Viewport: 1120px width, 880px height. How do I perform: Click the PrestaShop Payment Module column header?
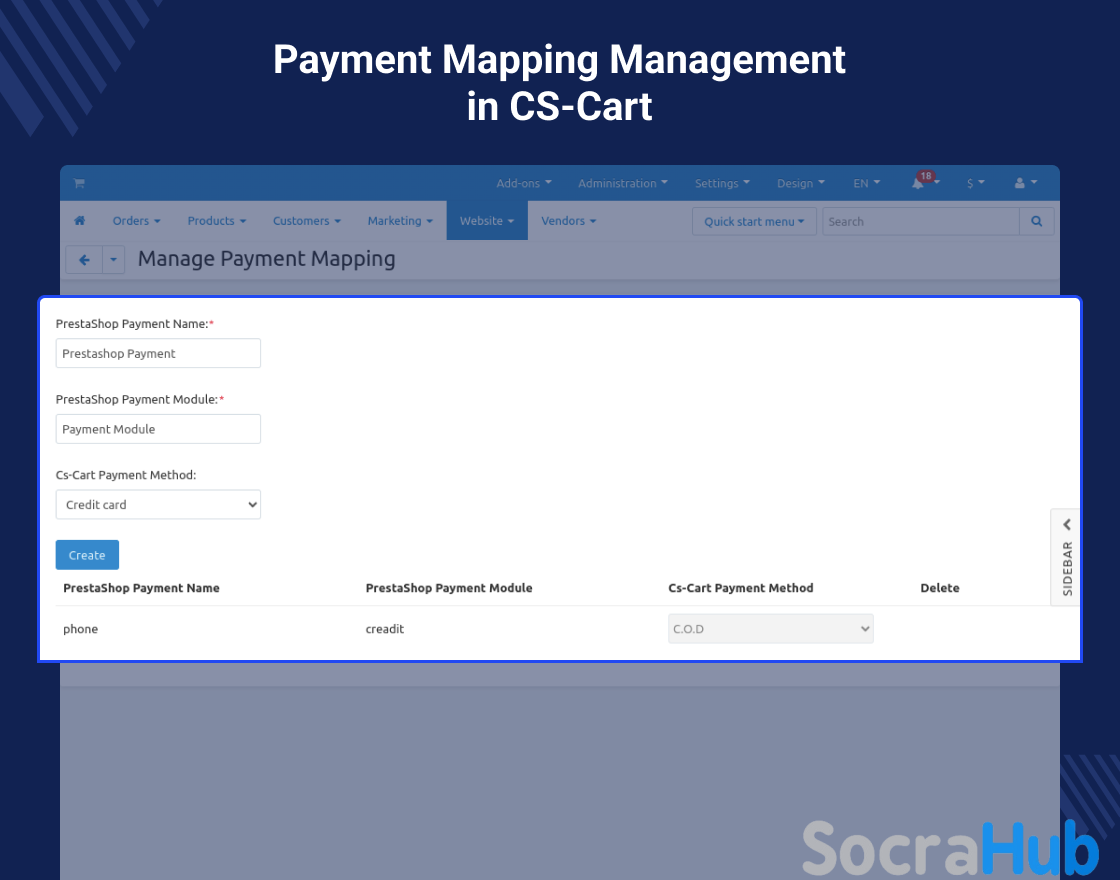[x=449, y=588]
